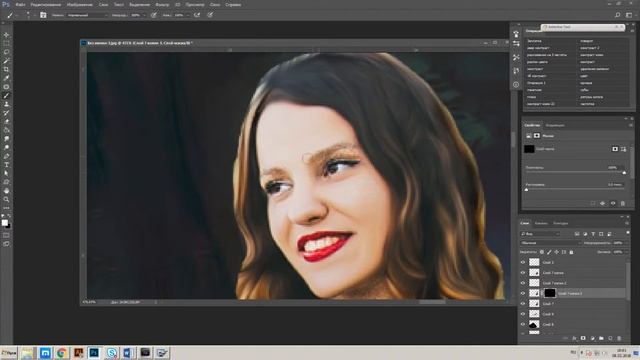Add a new adjustment layer icon
Screen dimensions: 640x360
point(592,338)
